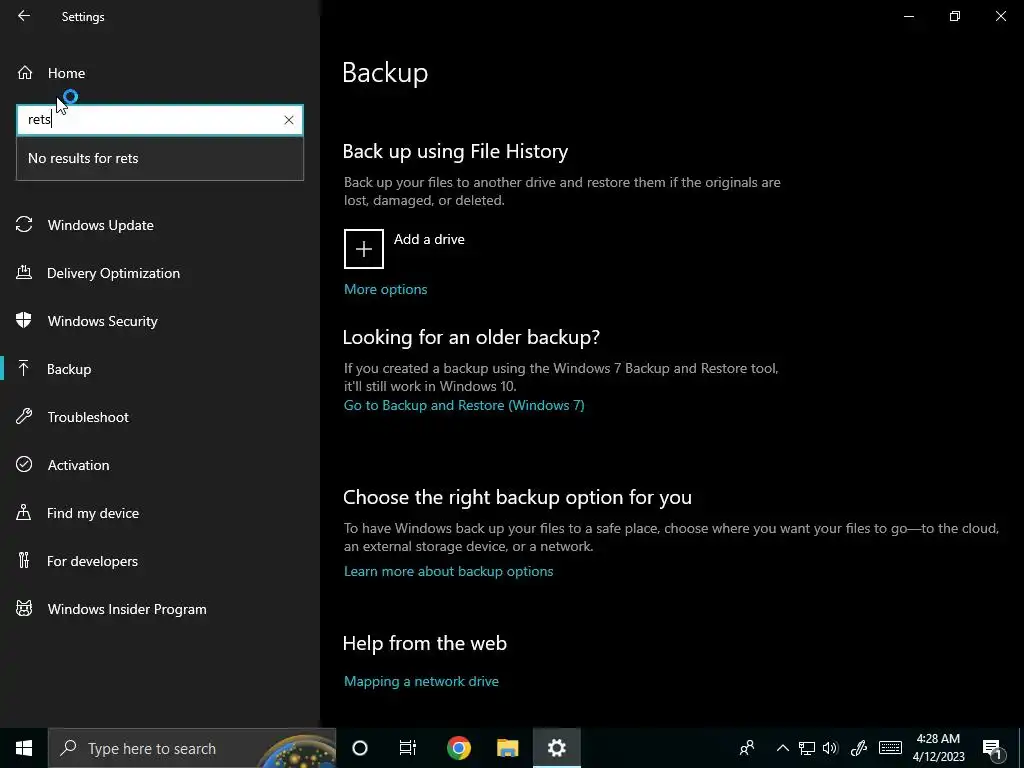
Task: Click the Delivery Optimization icon
Action: [x=24, y=272]
